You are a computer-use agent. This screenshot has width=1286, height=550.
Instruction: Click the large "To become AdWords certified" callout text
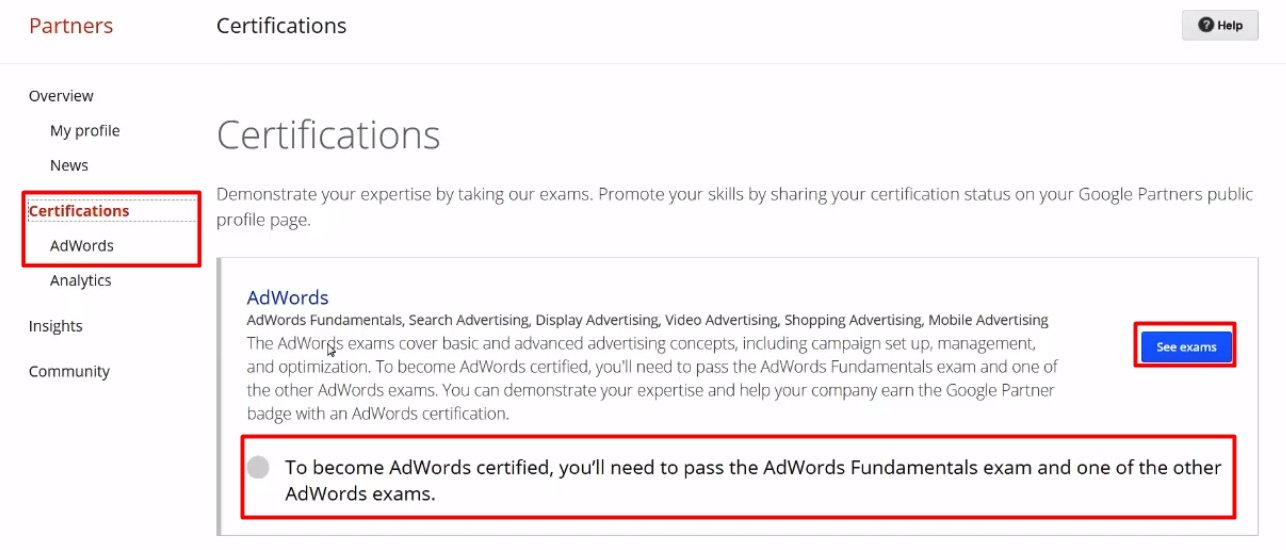point(752,480)
